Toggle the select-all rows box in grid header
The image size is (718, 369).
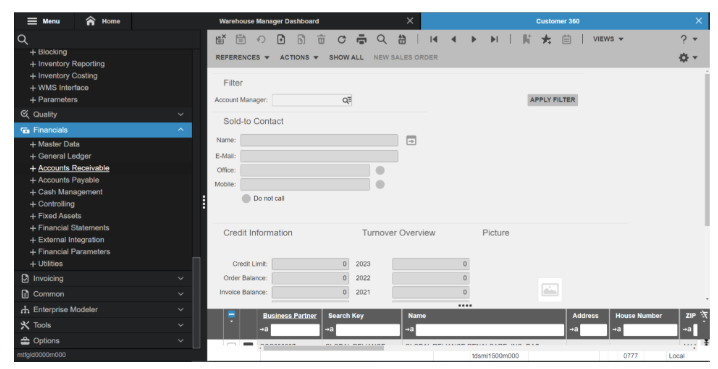pyautogui.click(x=232, y=315)
